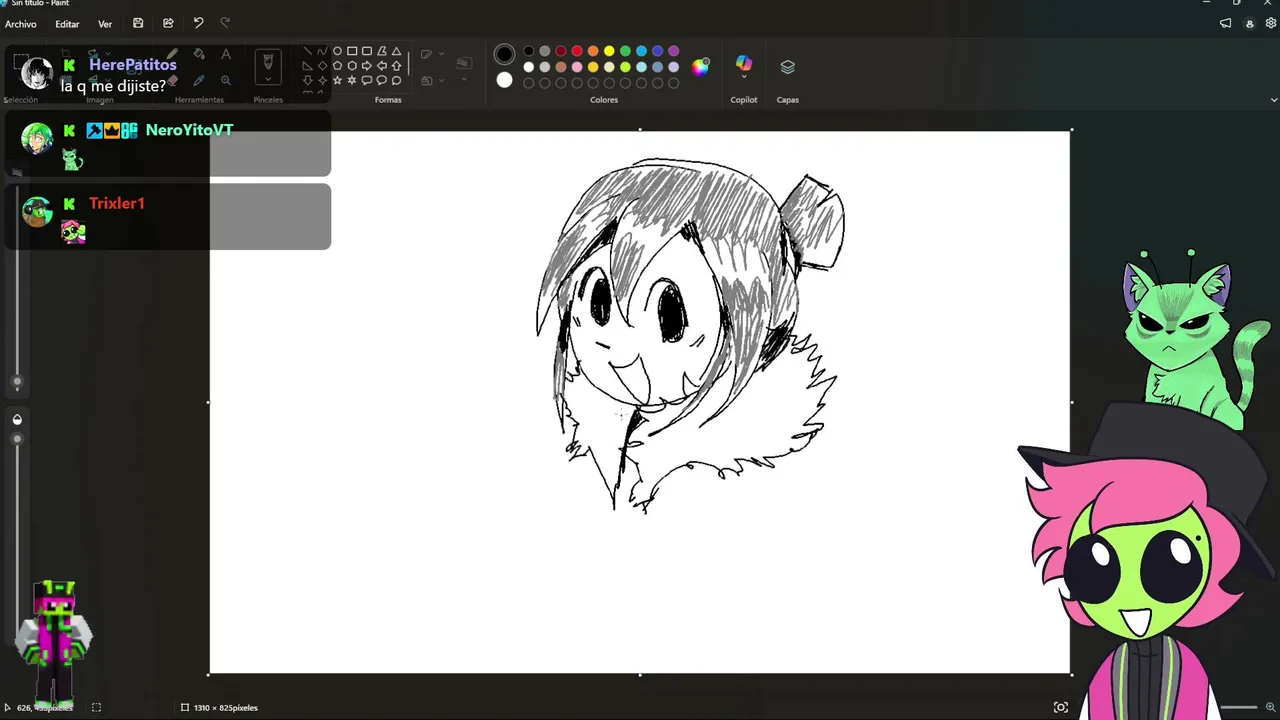This screenshot has height=720, width=1280.
Task: Select the Rounded rectangle shape
Action: (367, 51)
